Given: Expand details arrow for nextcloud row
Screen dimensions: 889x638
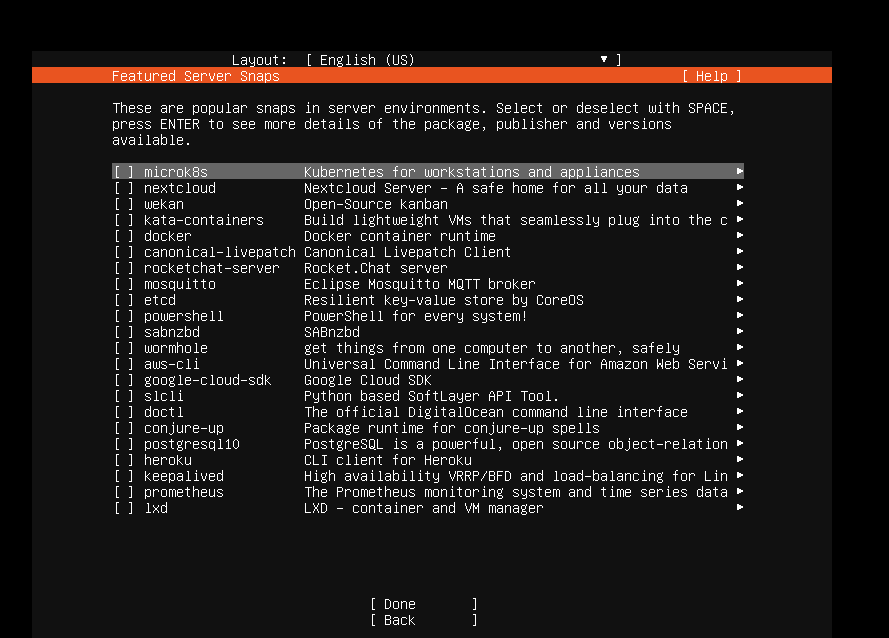Looking at the screenshot, I should pyautogui.click(x=739, y=187).
